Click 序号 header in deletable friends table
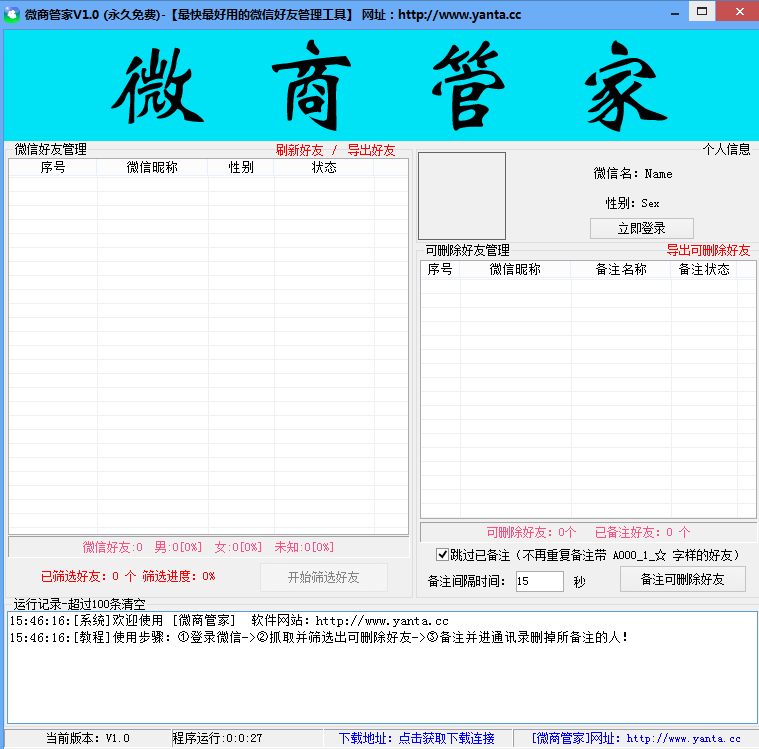 pyautogui.click(x=440, y=269)
